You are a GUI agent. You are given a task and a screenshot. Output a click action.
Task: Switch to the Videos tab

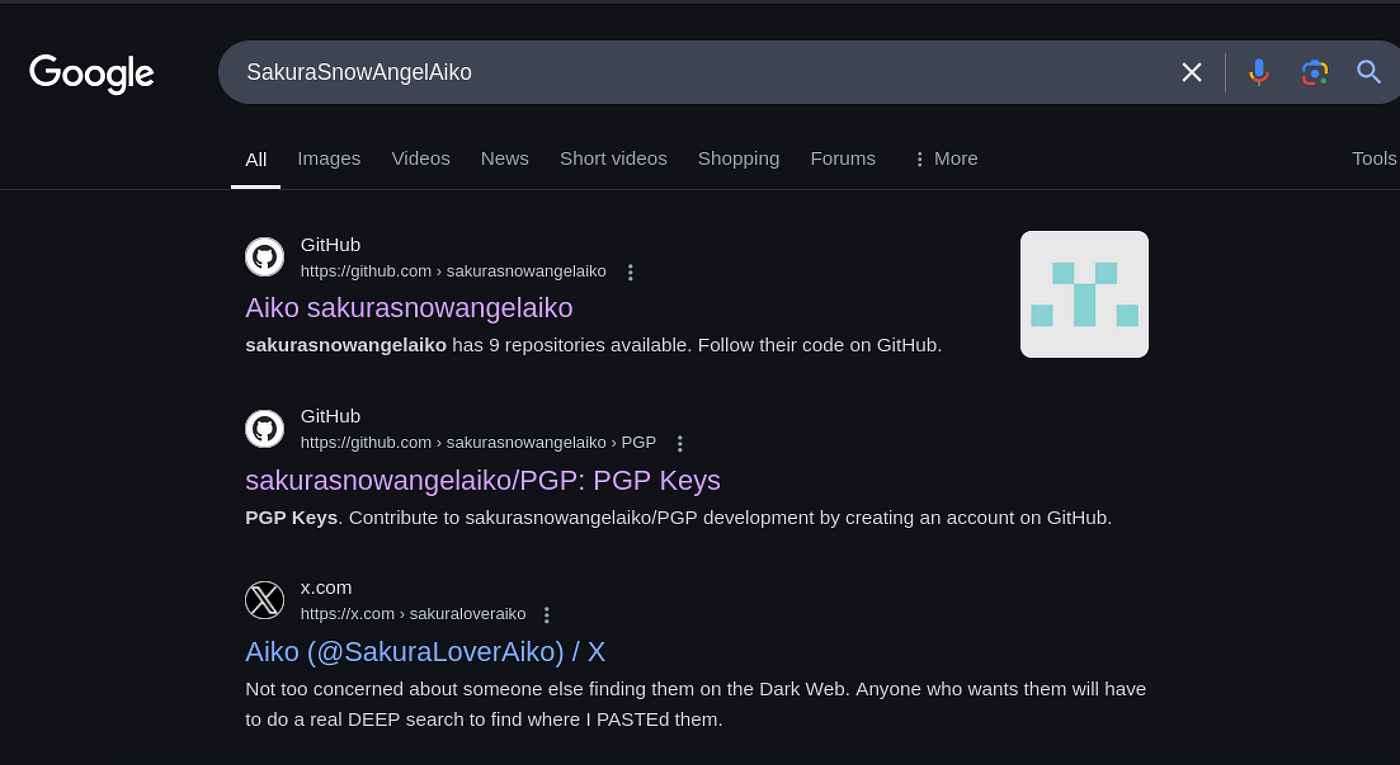(421, 159)
